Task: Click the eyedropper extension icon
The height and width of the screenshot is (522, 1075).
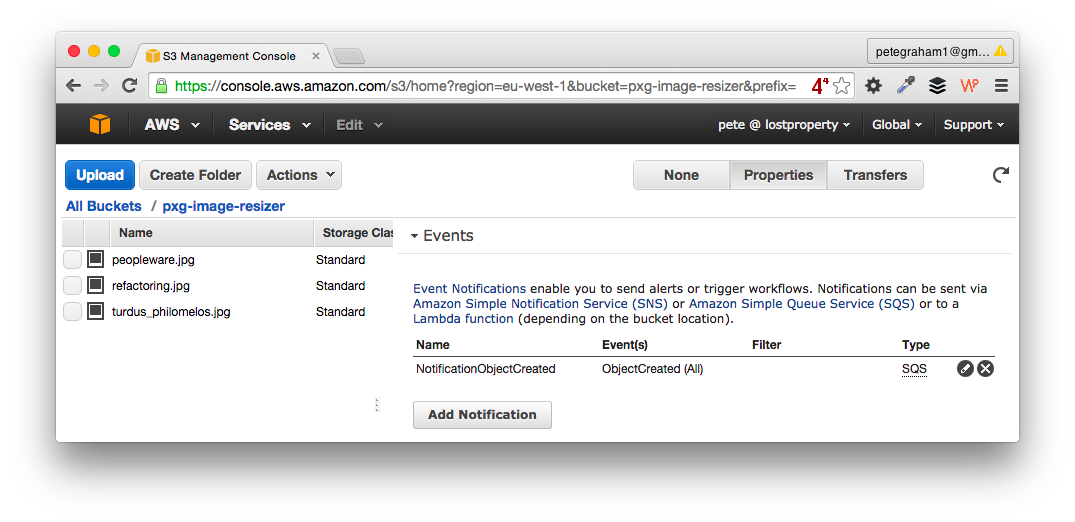Action: tap(906, 86)
